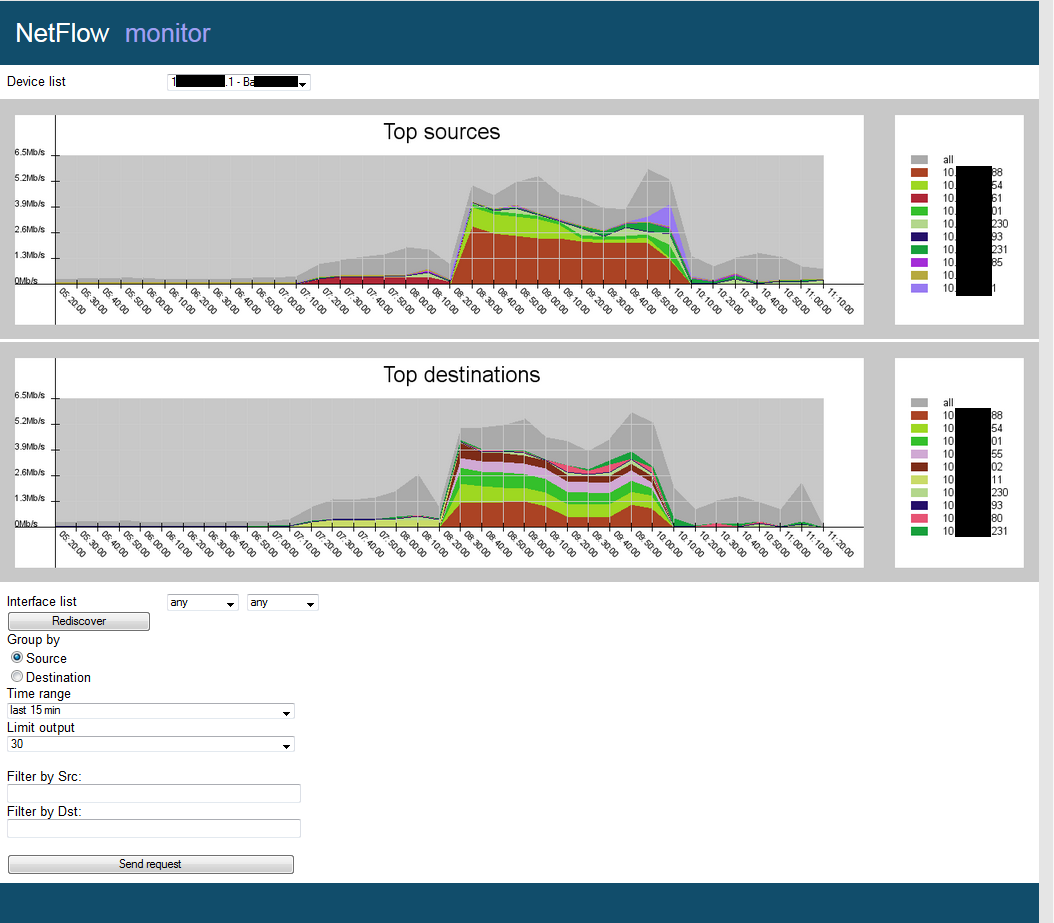The height and width of the screenshot is (923, 1054).
Task: Expand the first interface 'any' dropdown
Action: 202,603
